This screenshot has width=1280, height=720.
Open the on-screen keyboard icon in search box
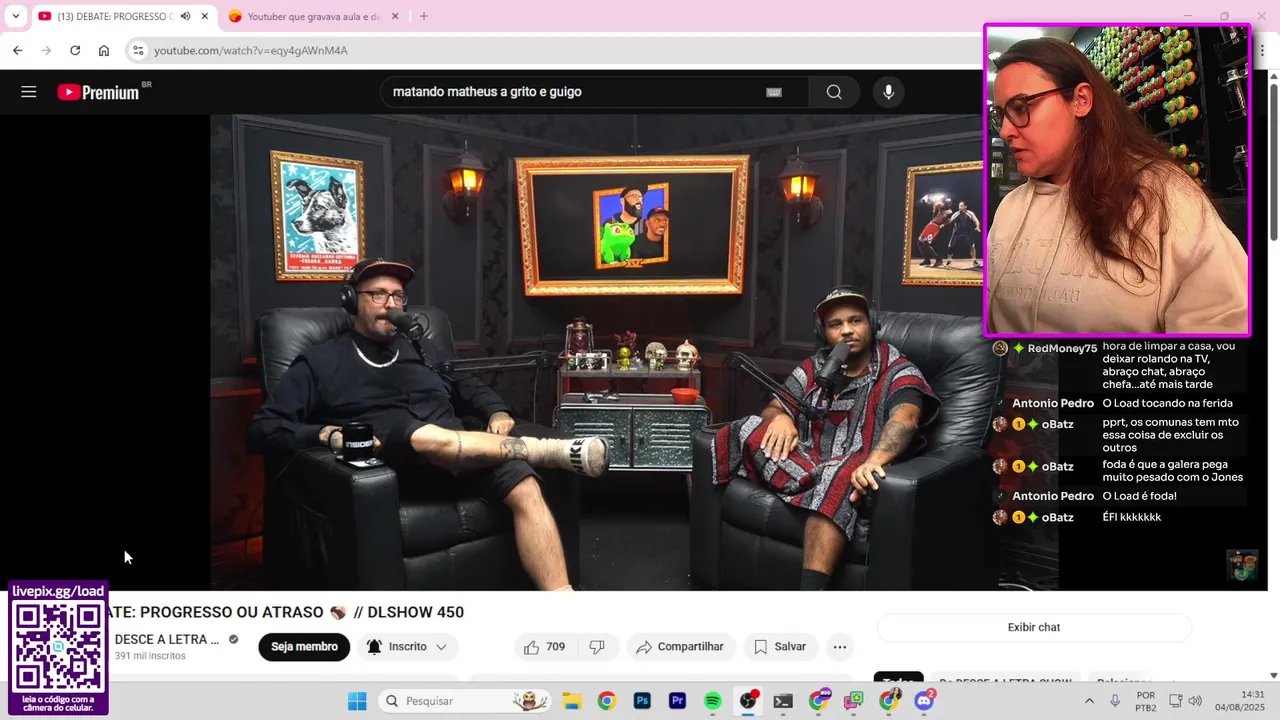click(773, 92)
